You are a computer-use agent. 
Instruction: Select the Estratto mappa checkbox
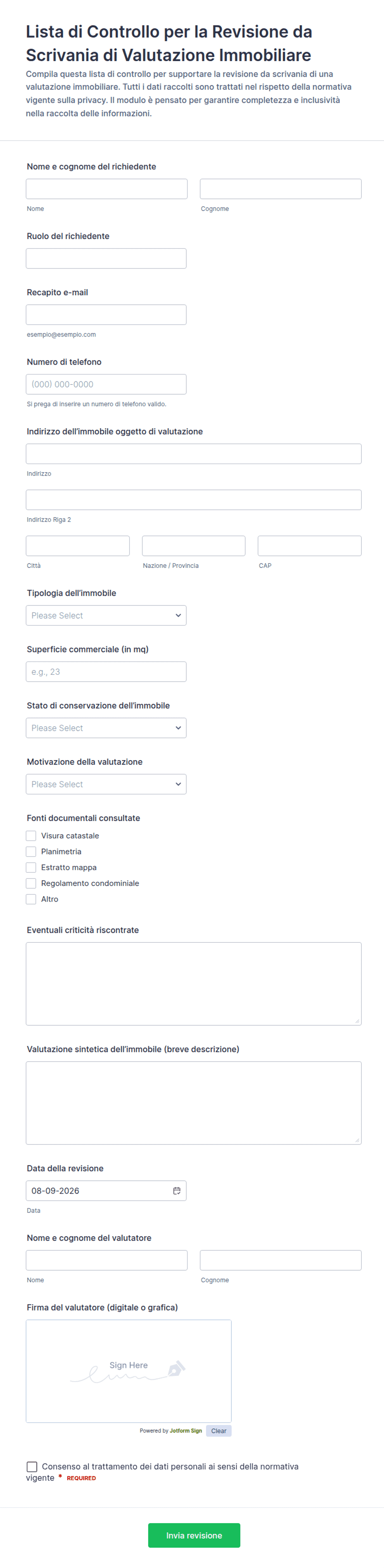tap(31, 867)
